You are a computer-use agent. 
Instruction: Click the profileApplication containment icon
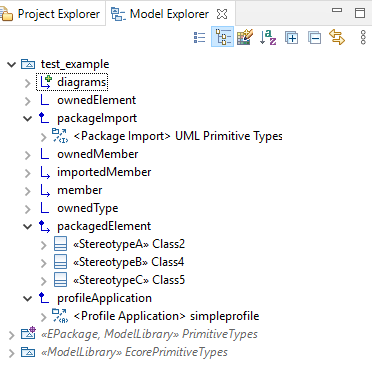click(44, 298)
